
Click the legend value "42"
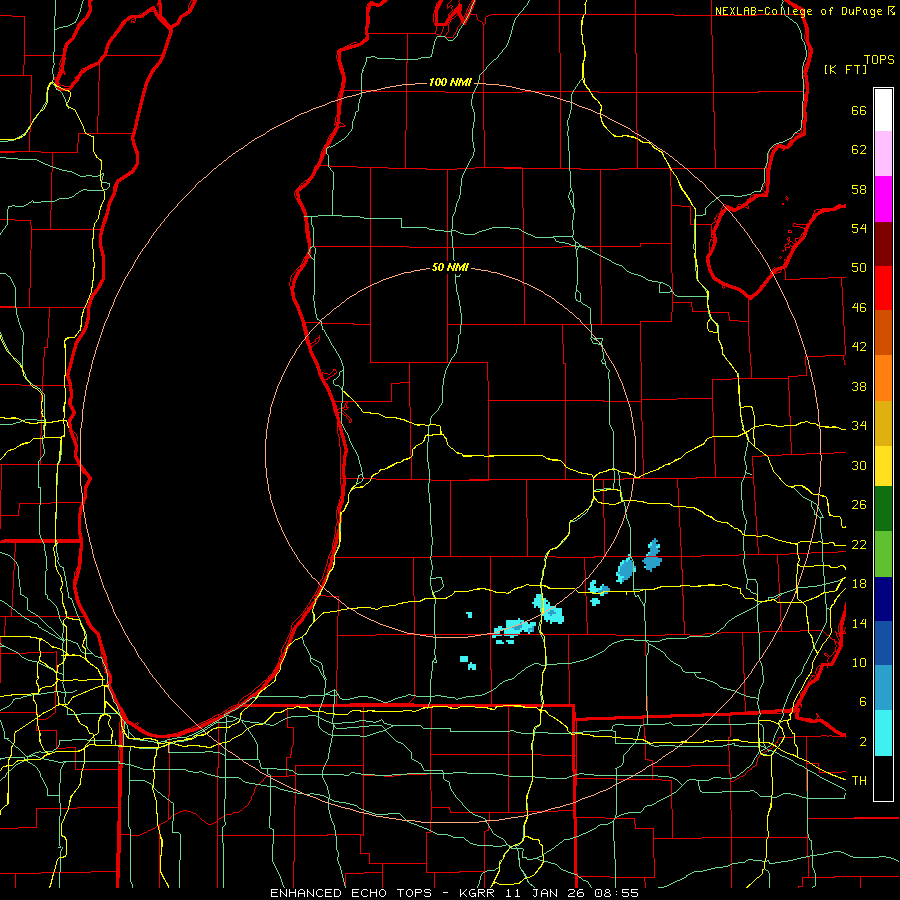coord(859,347)
